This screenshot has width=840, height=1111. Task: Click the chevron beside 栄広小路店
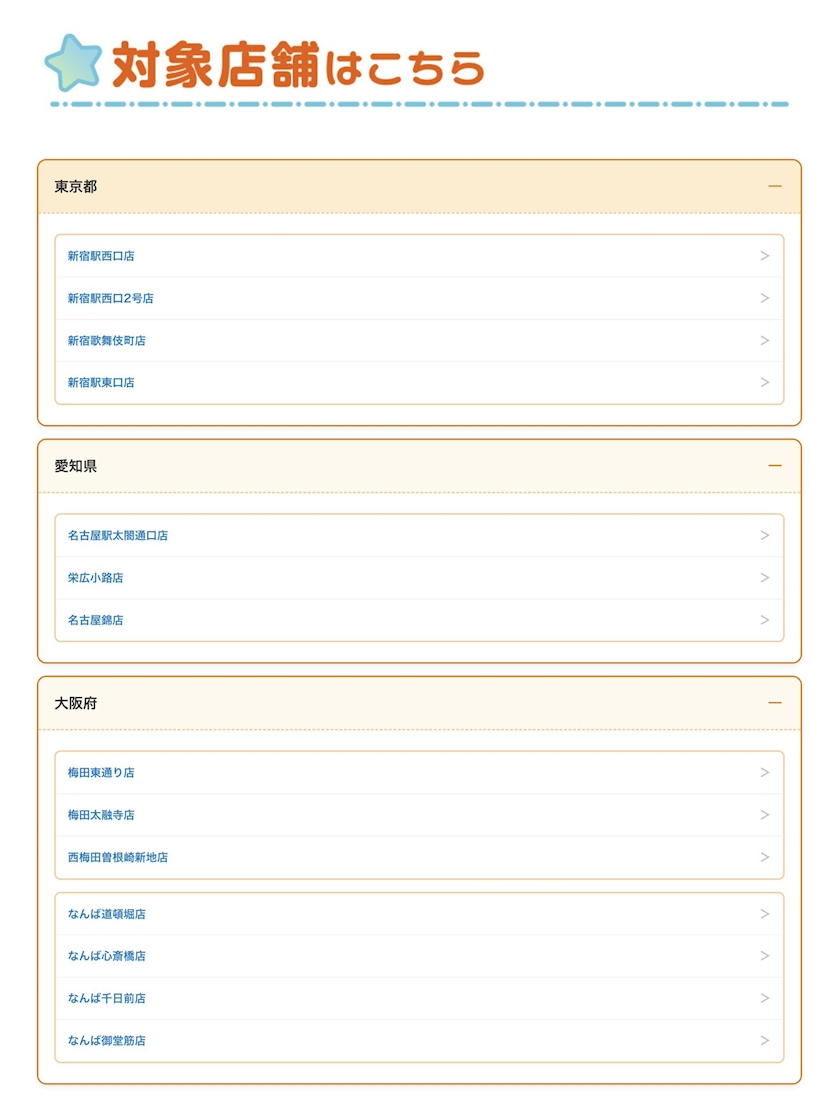[765, 578]
